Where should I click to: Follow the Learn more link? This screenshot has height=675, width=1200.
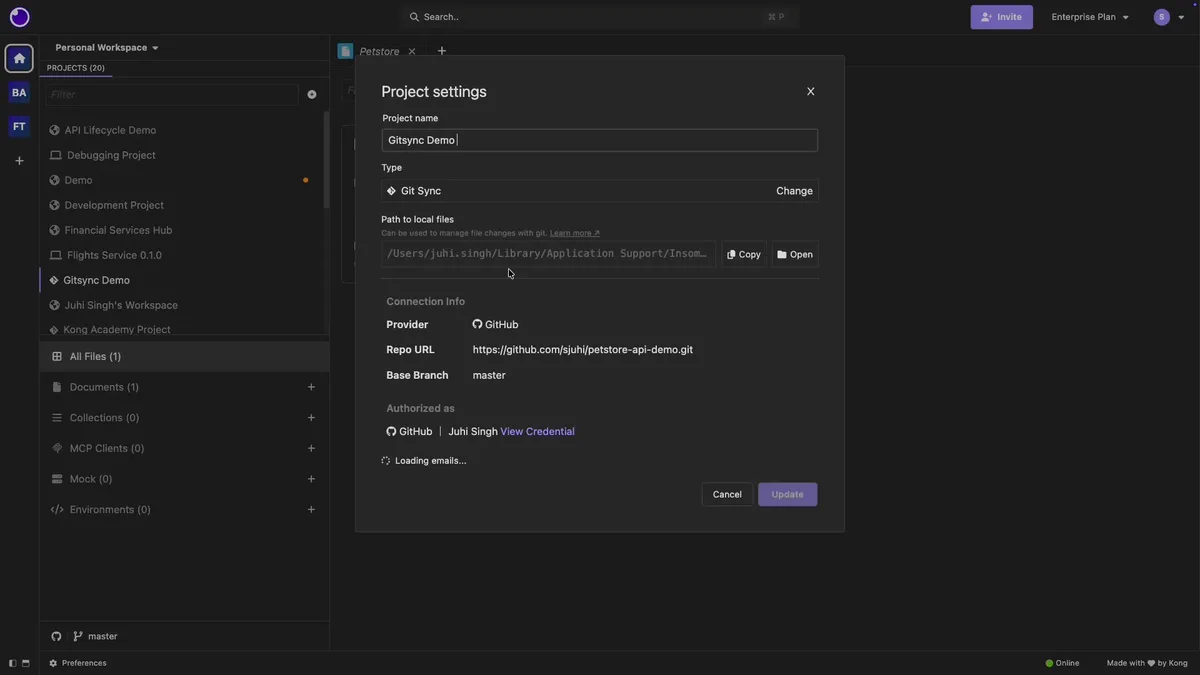click(x=575, y=233)
